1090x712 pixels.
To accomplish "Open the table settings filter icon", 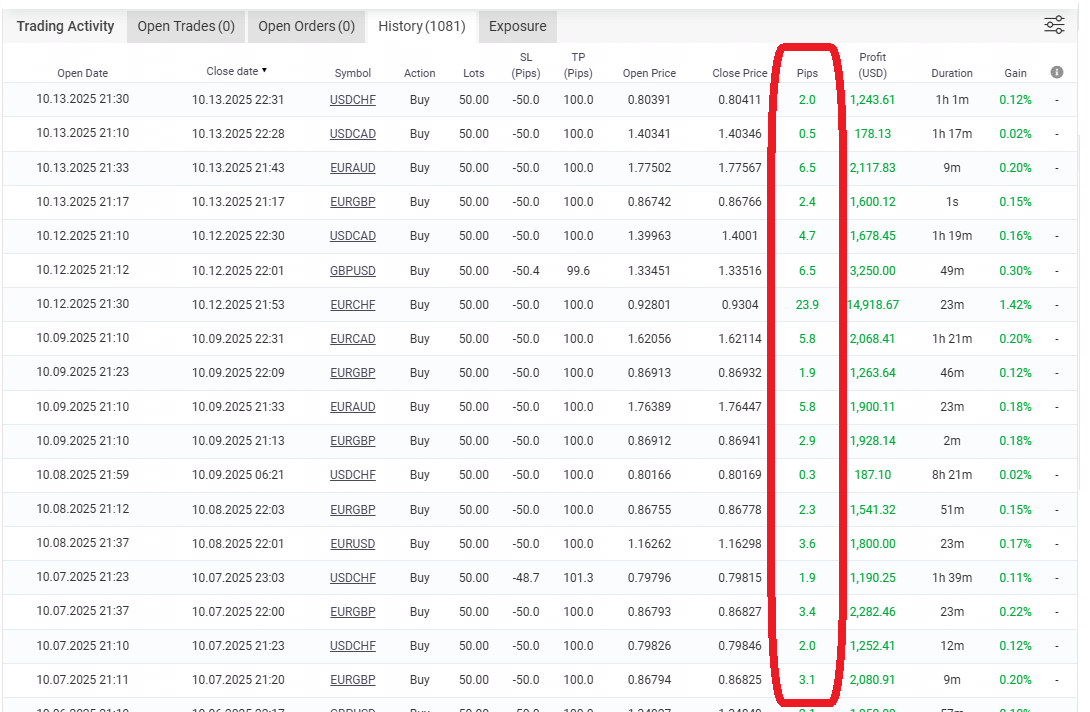I will click(x=1054, y=26).
